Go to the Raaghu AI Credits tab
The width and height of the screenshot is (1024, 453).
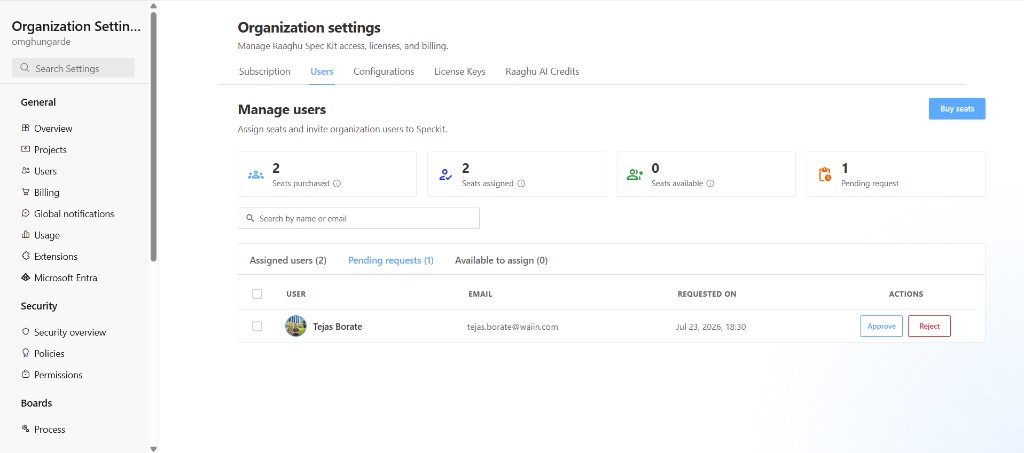pos(542,72)
